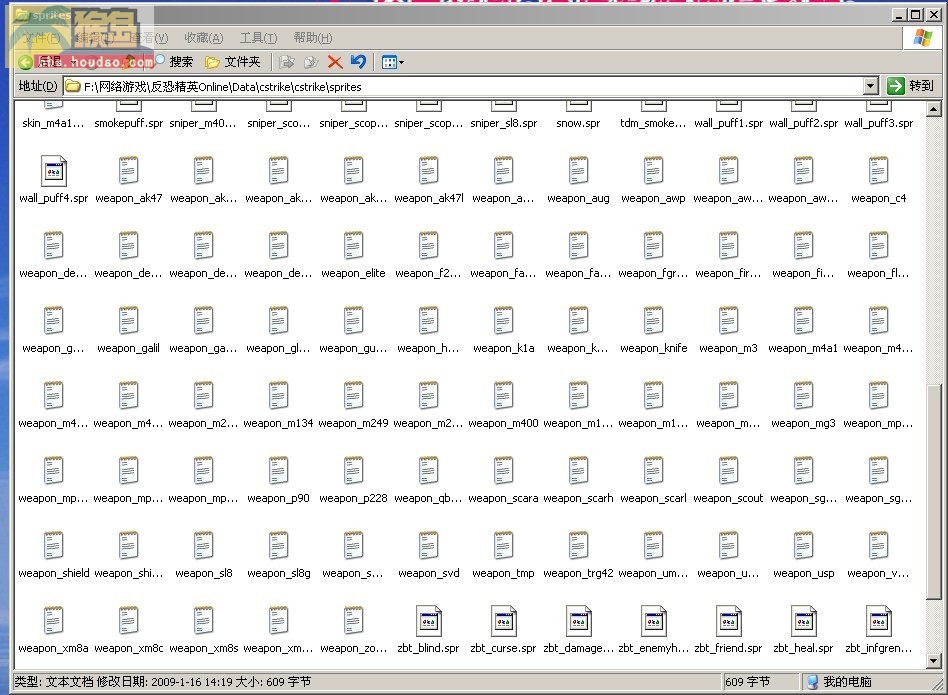This screenshot has width=948, height=695.
Task: Select the weapon_shield file icon
Action: [53, 546]
